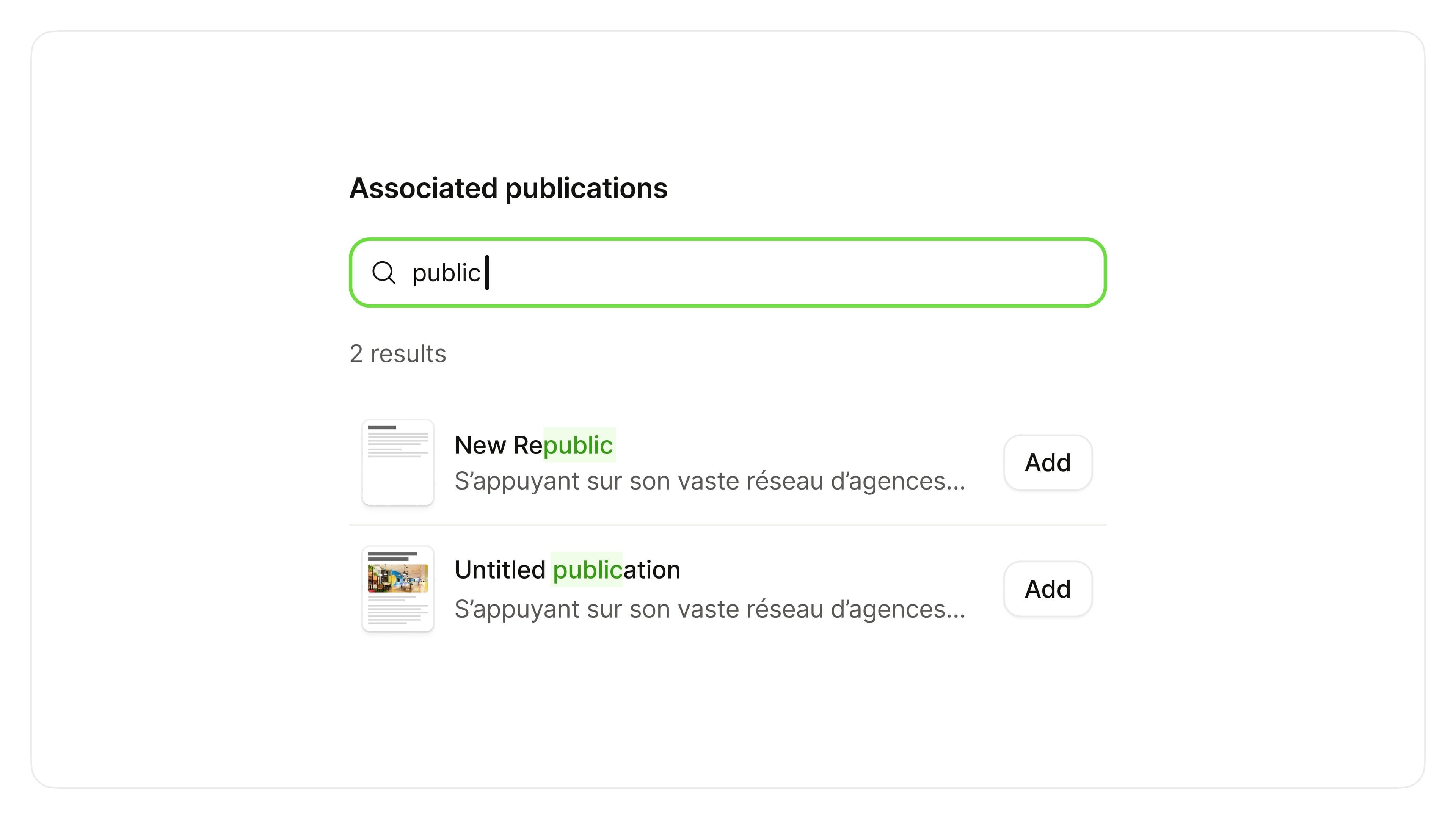Open the Untitled publication document thumbnail

coord(398,588)
